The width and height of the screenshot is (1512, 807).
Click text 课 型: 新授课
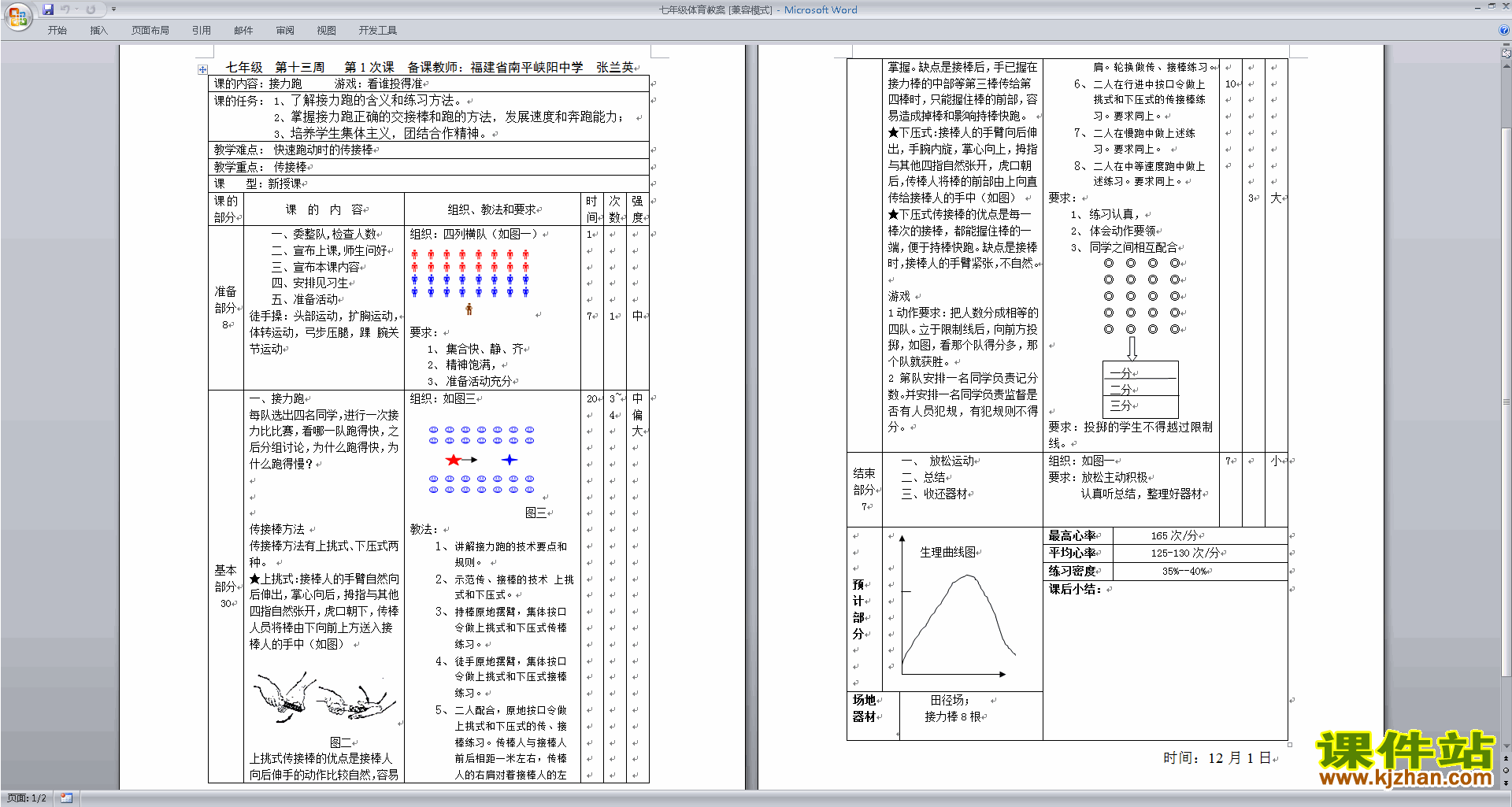tap(258, 183)
